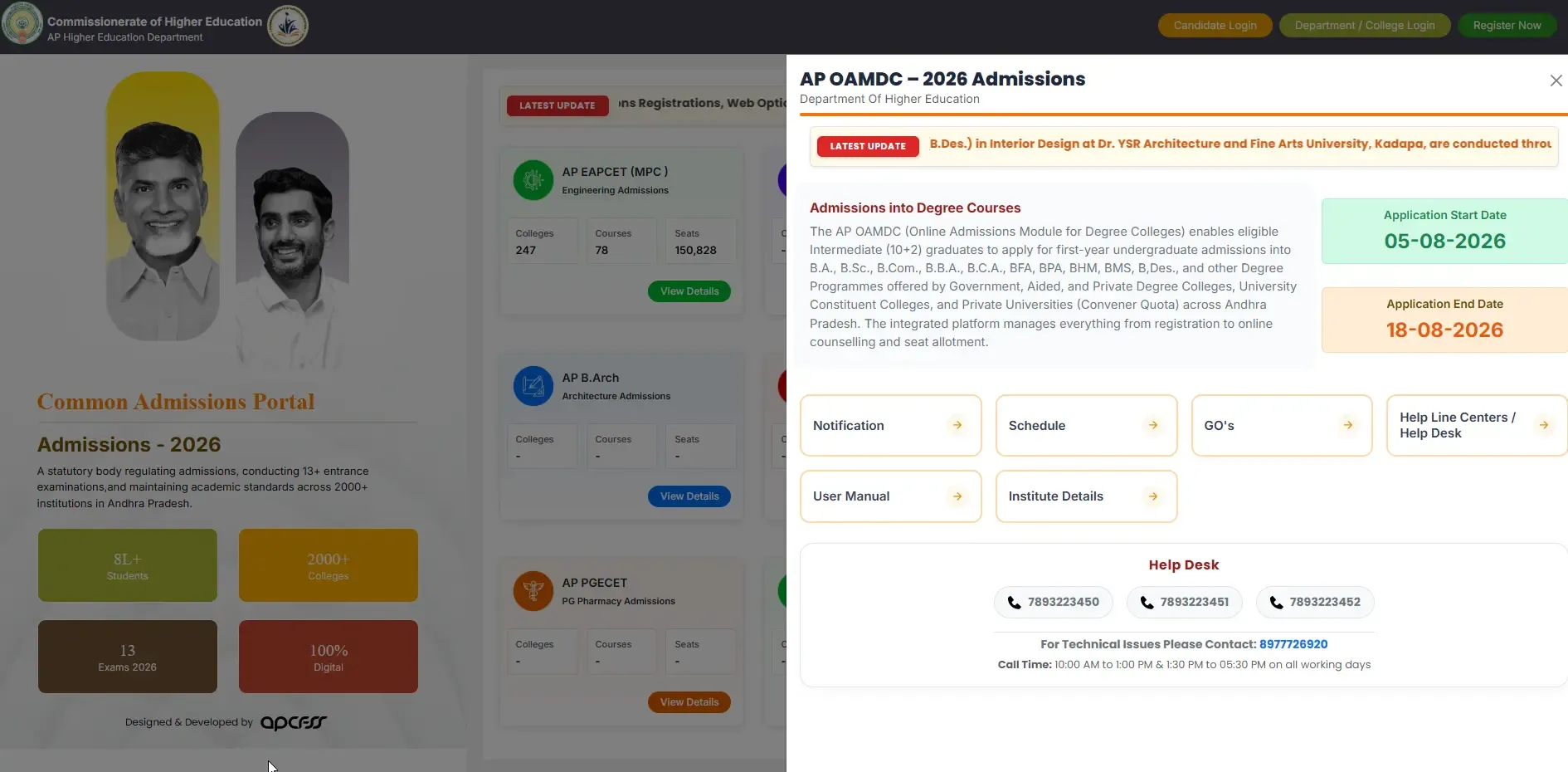Click the arrow icon on Institute Details card
The height and width of the screenshot is (772, 1568).
[x=1153, y=496]
